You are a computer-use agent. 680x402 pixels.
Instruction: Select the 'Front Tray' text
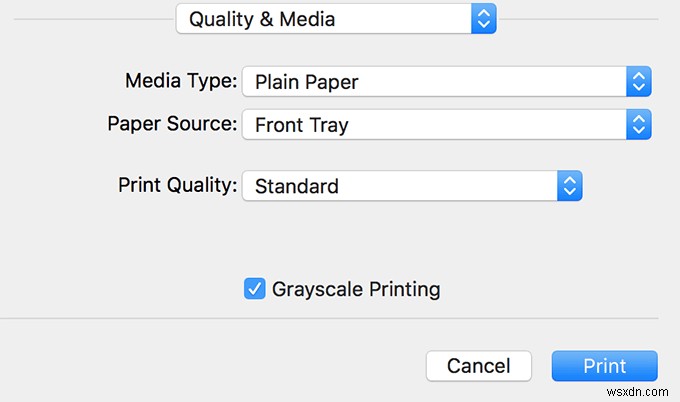pyautogui.click(x=302, y=125)
